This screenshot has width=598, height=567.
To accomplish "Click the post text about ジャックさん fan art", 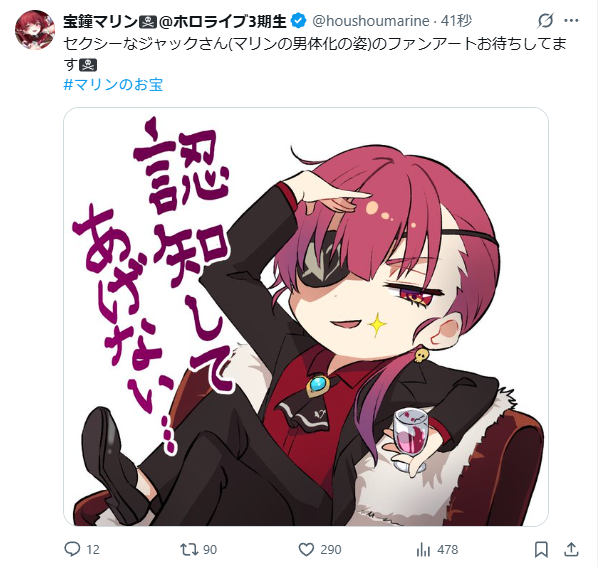I will coord(315,54).
